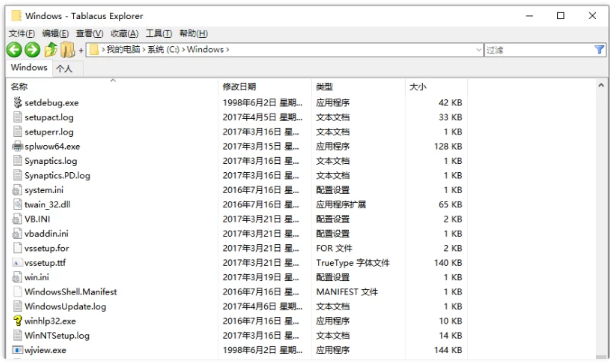The height and width of the screenshot is (362, 610).
Task: Expand the chevron after 我的电脑 in path
Action: pyautogui.click(x=144, y=50)
